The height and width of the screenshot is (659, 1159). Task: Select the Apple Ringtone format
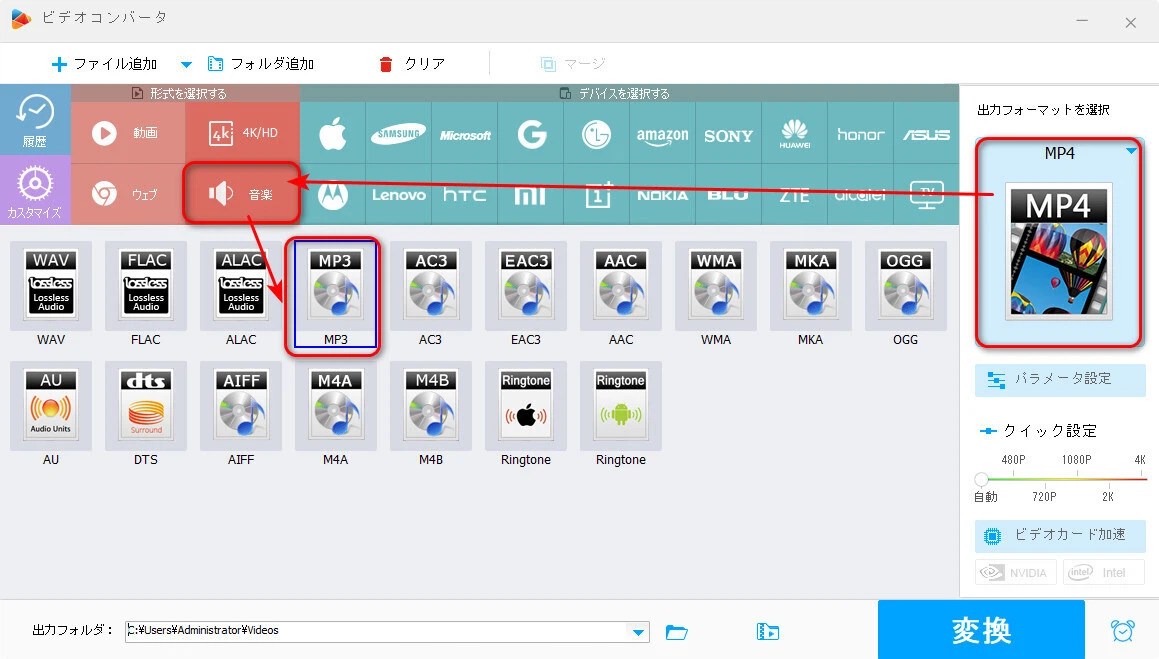tap(526, 406)
